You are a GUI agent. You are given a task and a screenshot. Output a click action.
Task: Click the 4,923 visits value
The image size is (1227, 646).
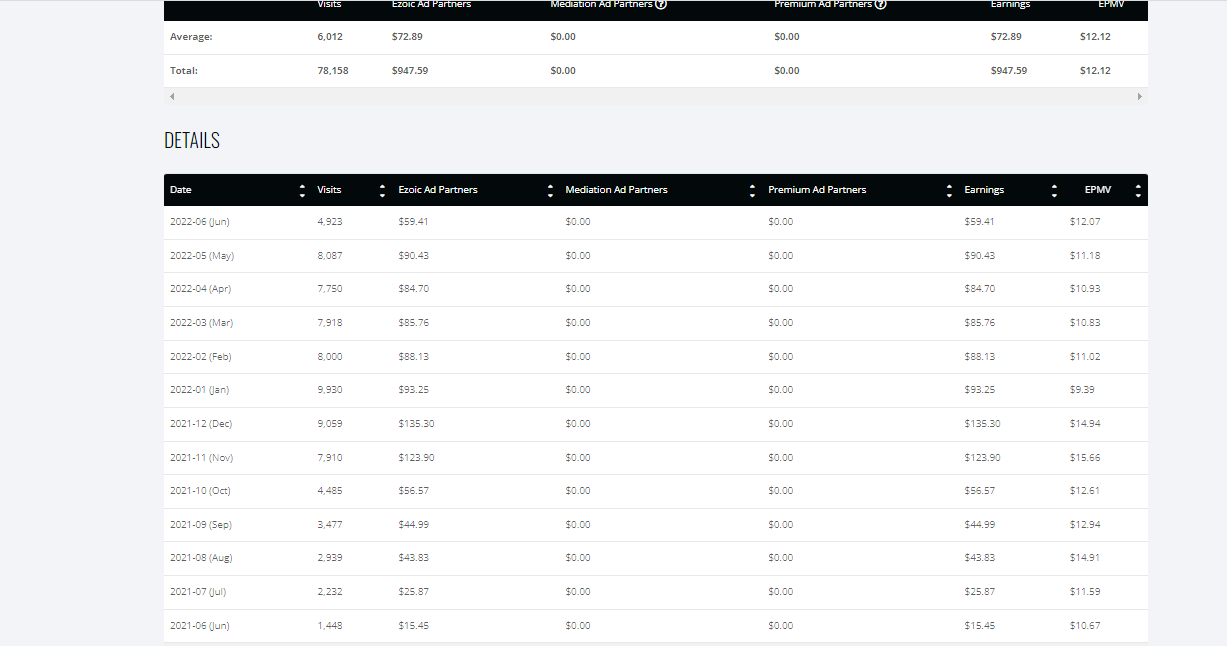point(329,222)
